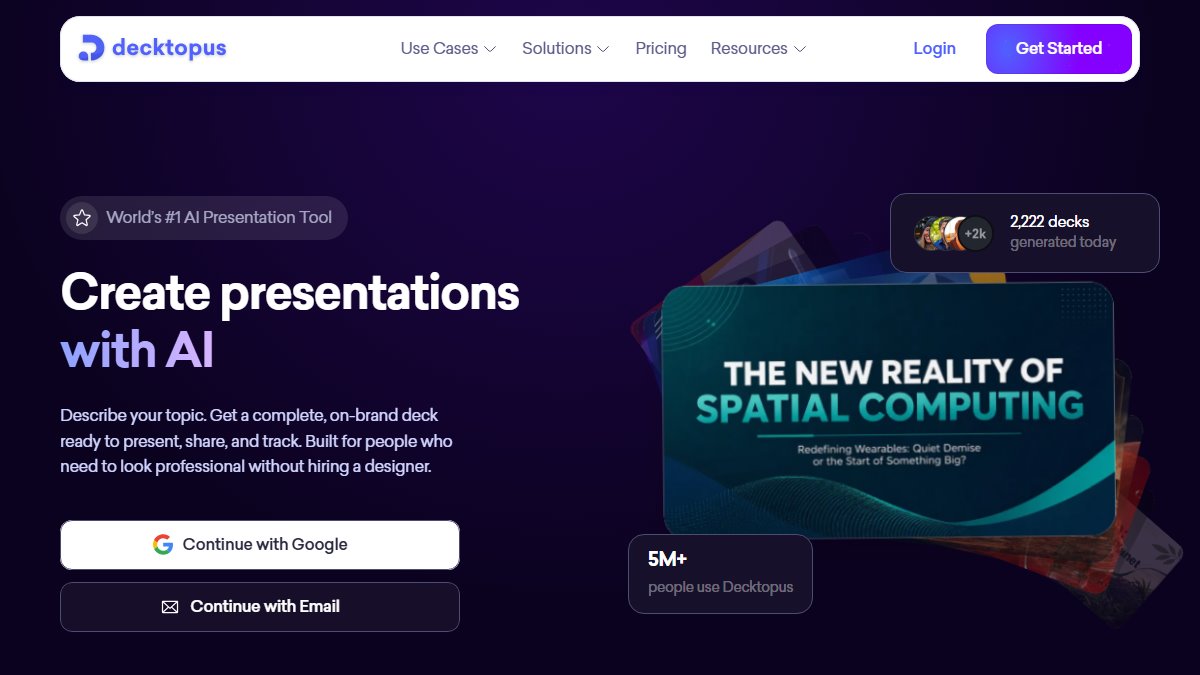
Task: Click the Login link
Action: point(934,48)
